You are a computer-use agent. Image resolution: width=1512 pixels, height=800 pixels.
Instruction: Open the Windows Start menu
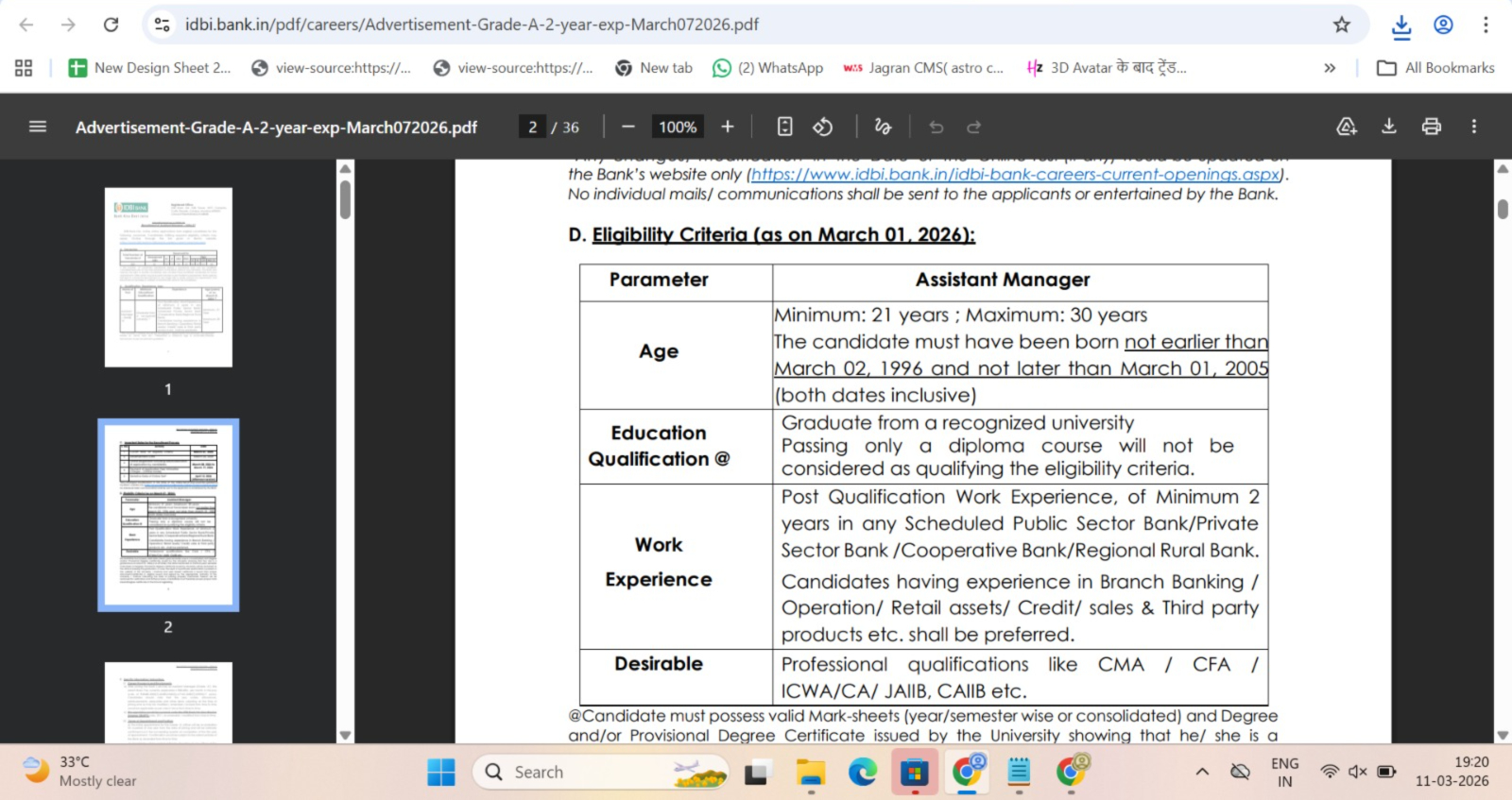click(440, 773)
